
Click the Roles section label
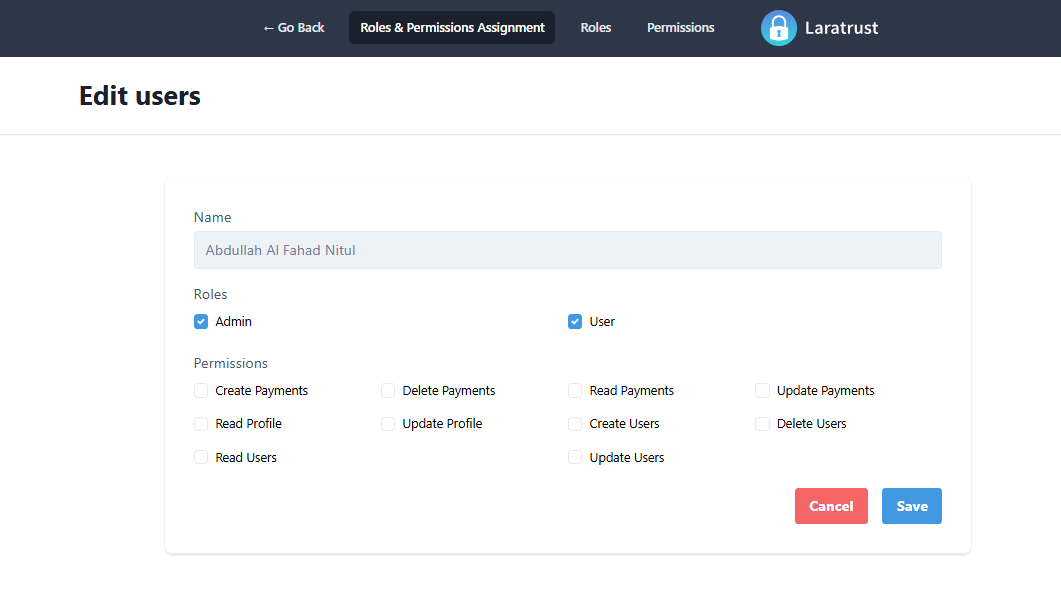(210, 294)
